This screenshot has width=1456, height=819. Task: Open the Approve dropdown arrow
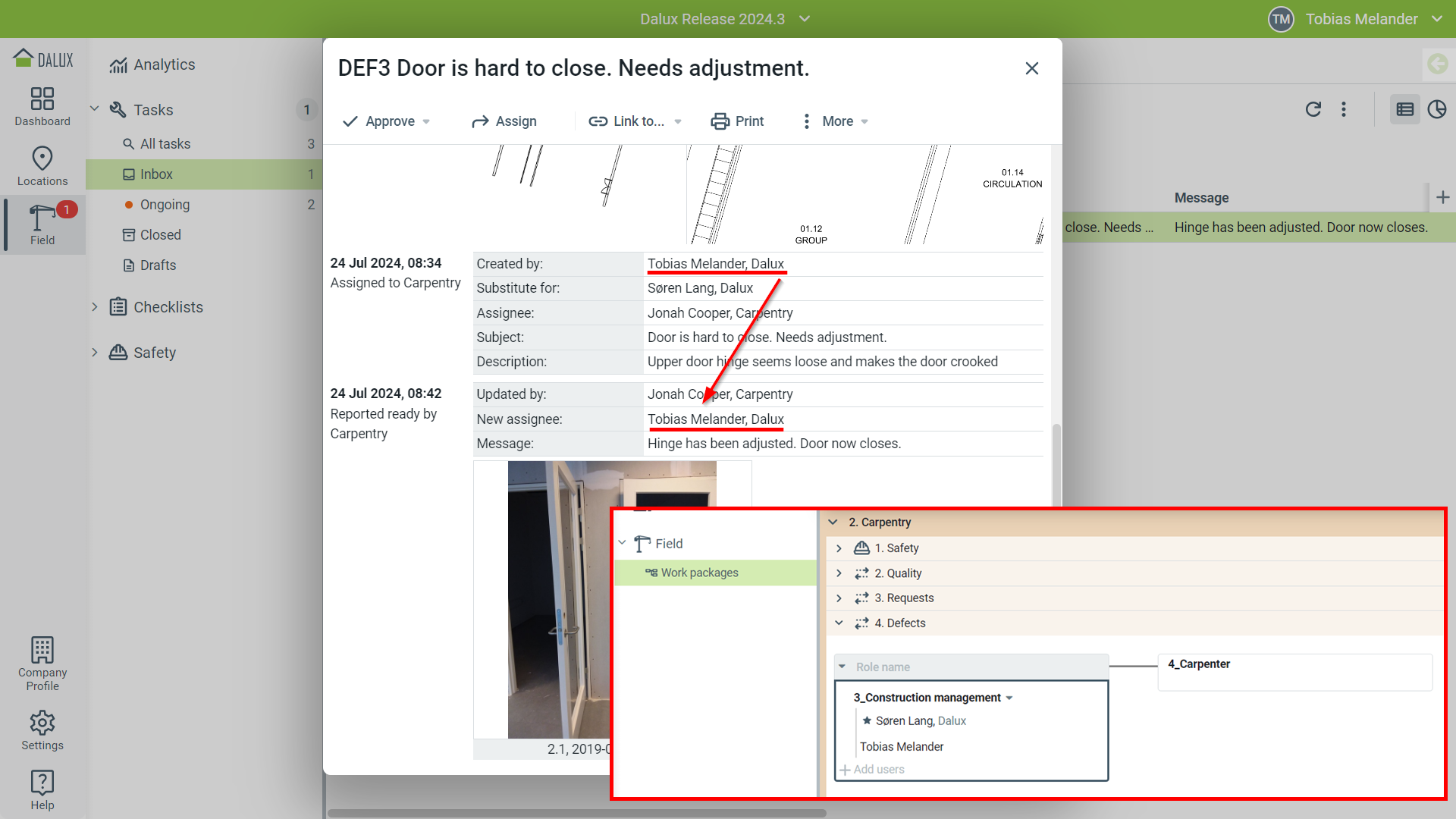(x=426, y=121)
